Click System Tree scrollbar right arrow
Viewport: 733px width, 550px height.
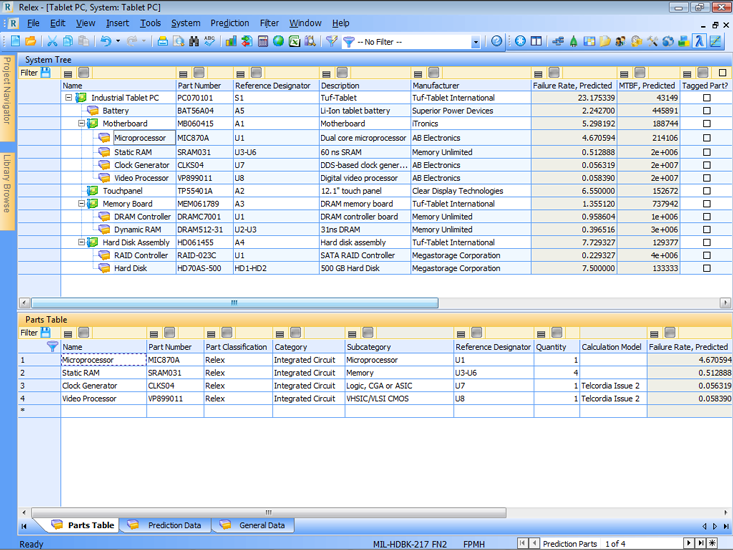pyautogui.click(x=725, y=303)
